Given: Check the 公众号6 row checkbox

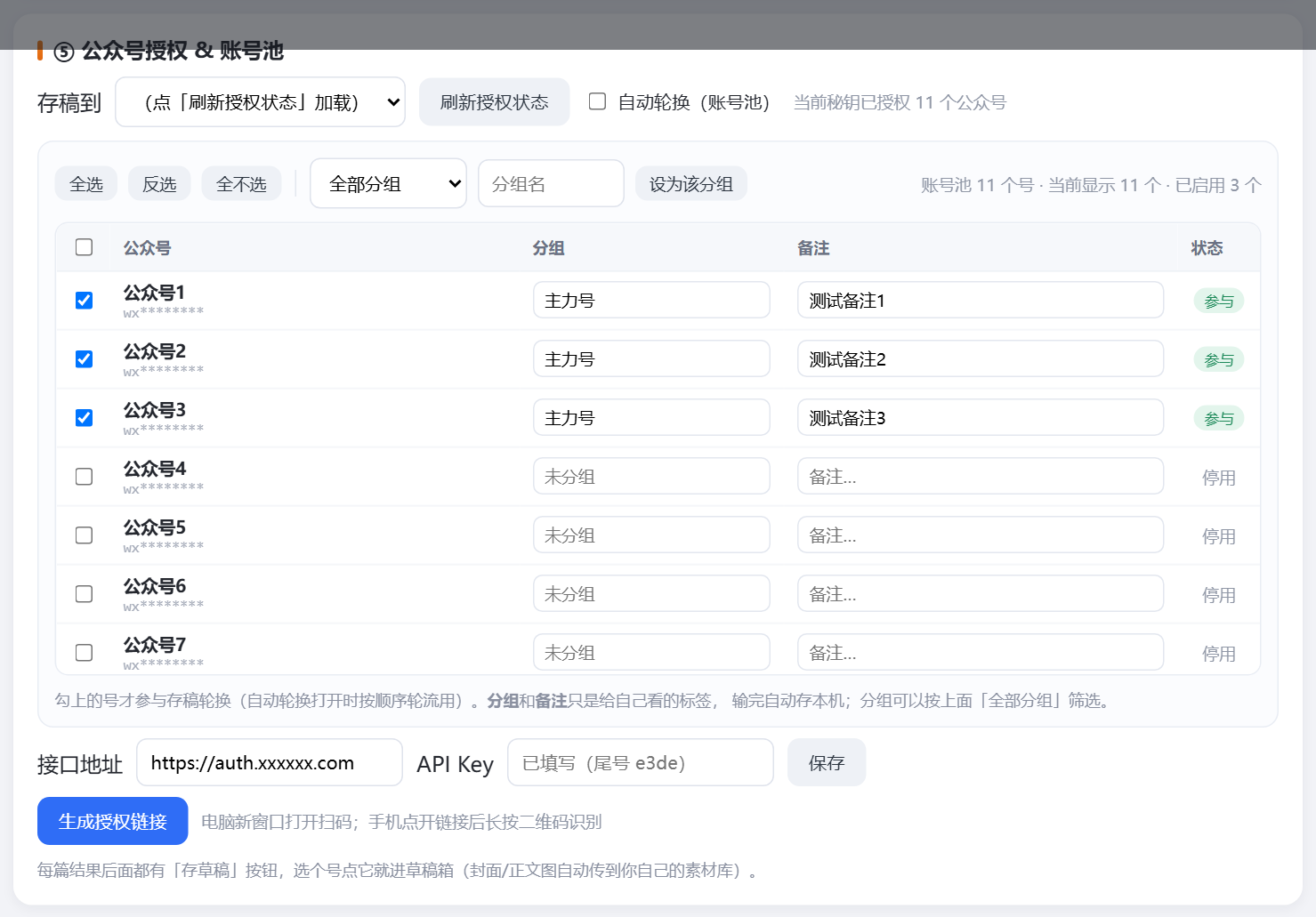Looking at the screenshot, I should point(85,594).
